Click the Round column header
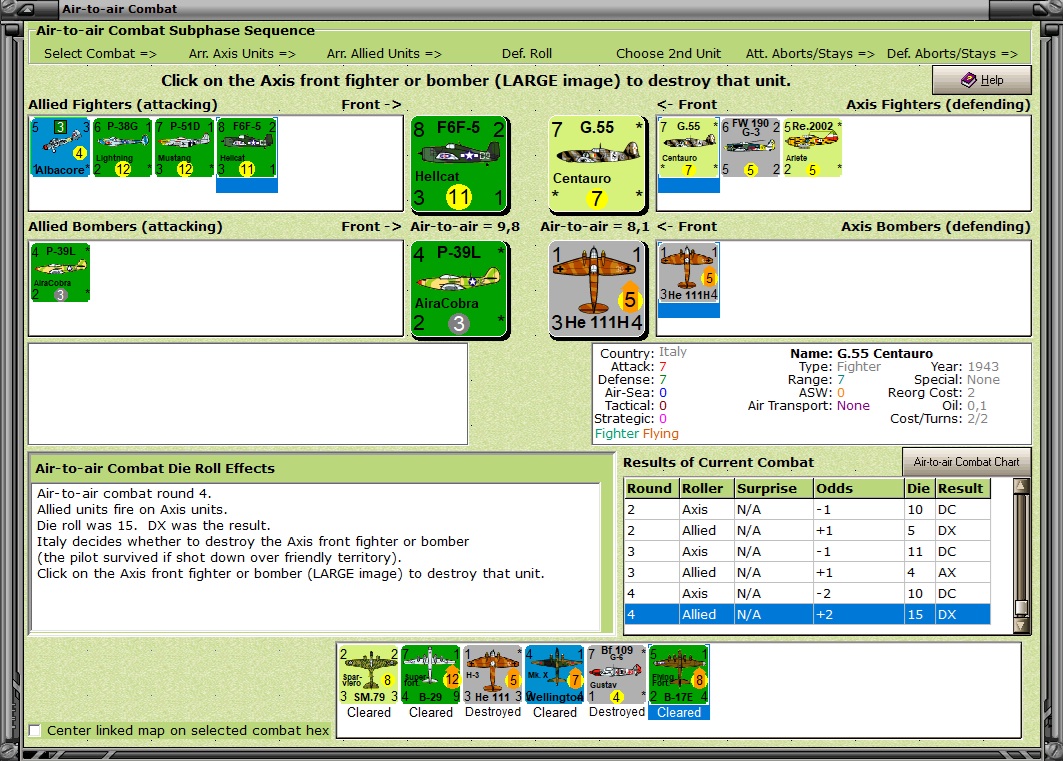 (x=651, y=489)
